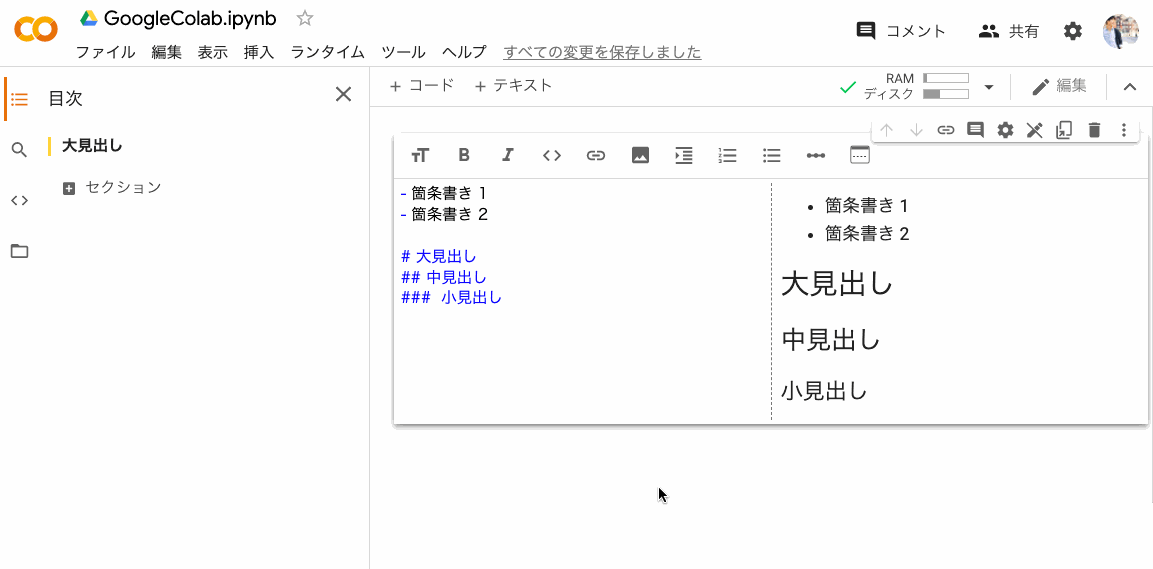
Task: Open ヘルプ menu
Action: point(464,52)
